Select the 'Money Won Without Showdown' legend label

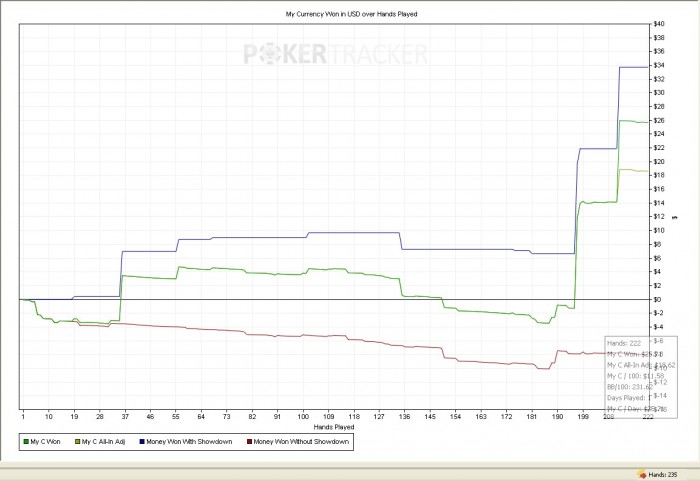click(301, 442)
